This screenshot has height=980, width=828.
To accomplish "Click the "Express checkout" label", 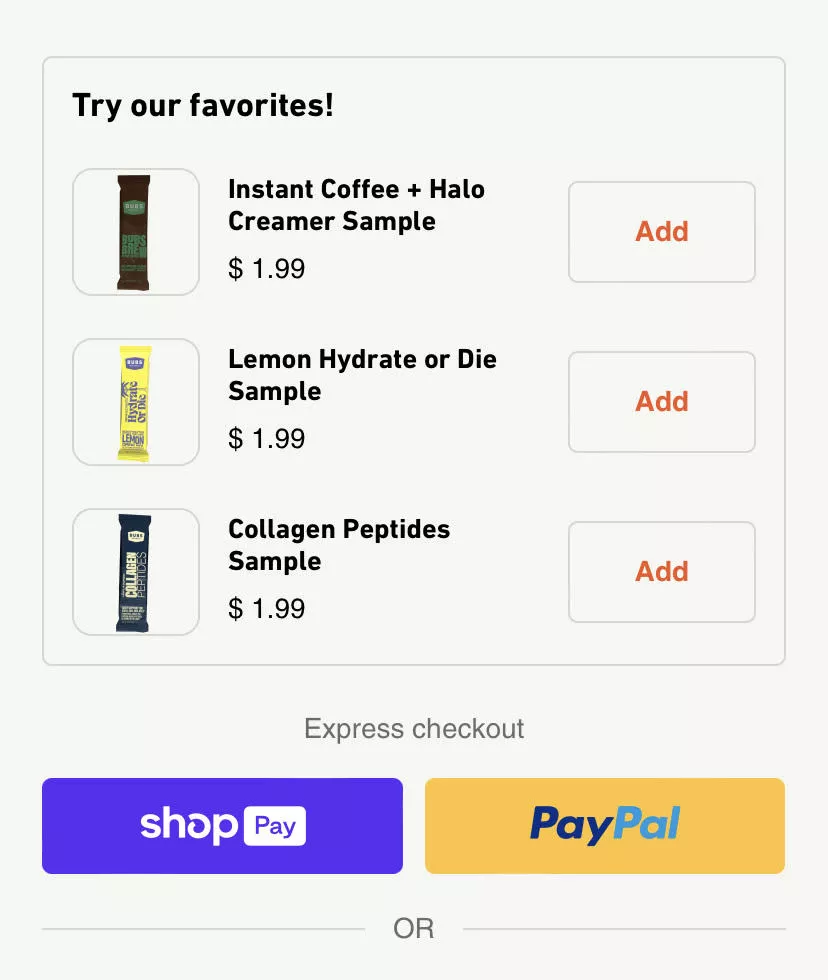I will [x=414, y=729].
